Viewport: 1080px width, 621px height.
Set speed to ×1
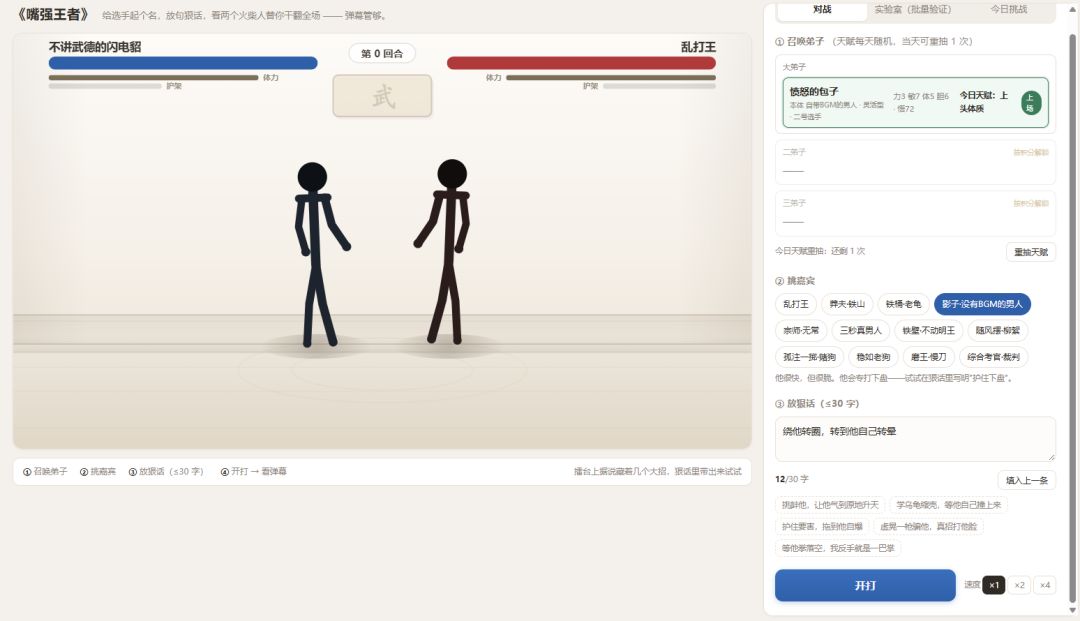point(993,585)
